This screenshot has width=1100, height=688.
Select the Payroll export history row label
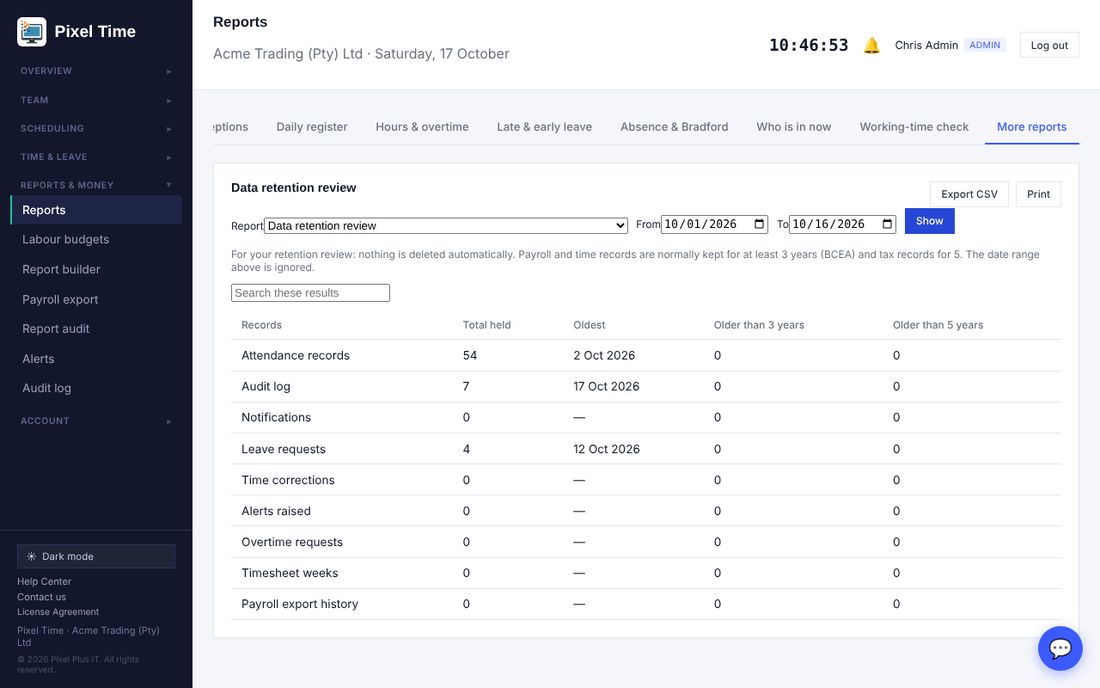(x=300, y=605)
